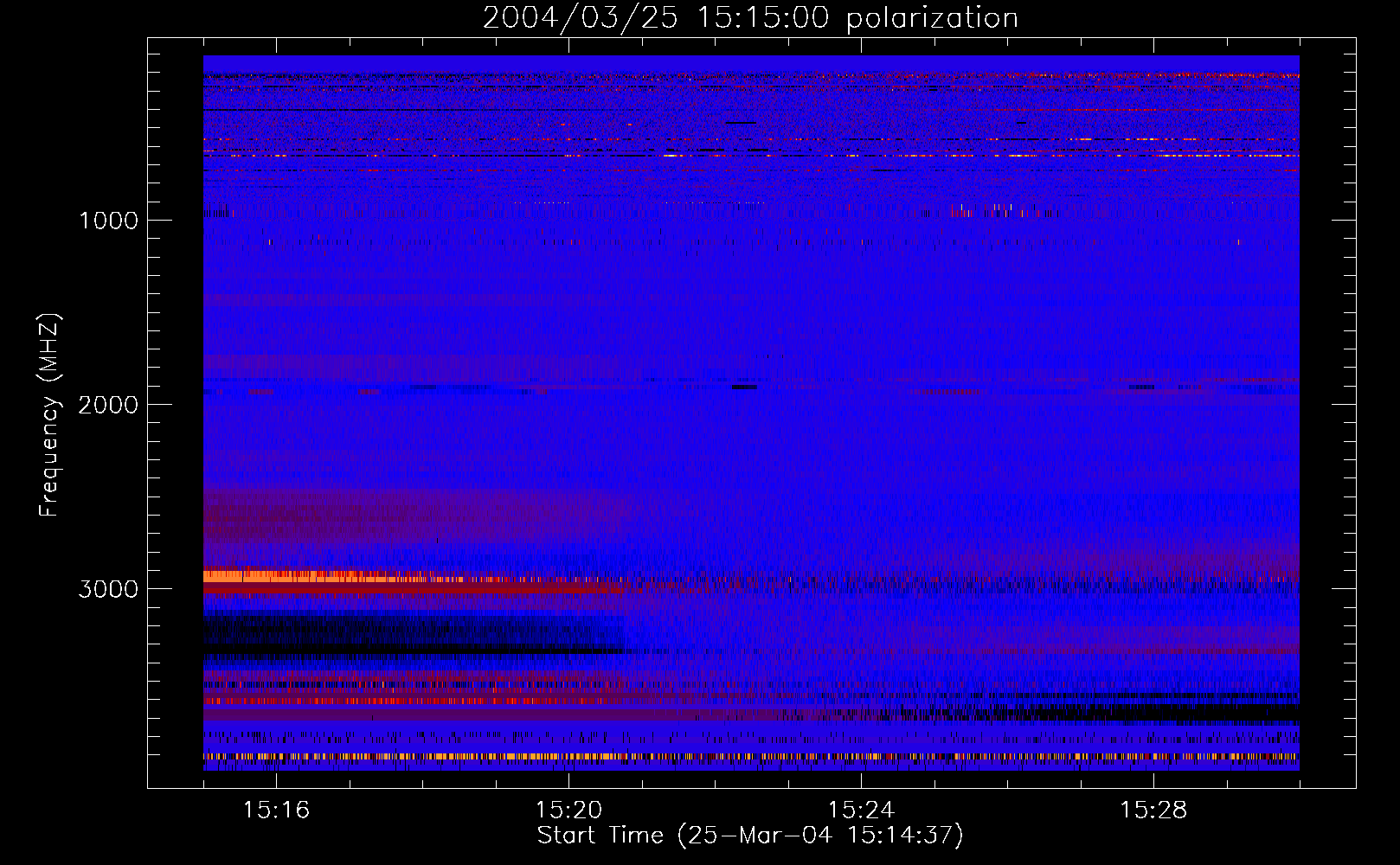The width and height of the screenshot is (1400, 865).
Task: Click the "15:24" time tick label
Action: point(861,810)
